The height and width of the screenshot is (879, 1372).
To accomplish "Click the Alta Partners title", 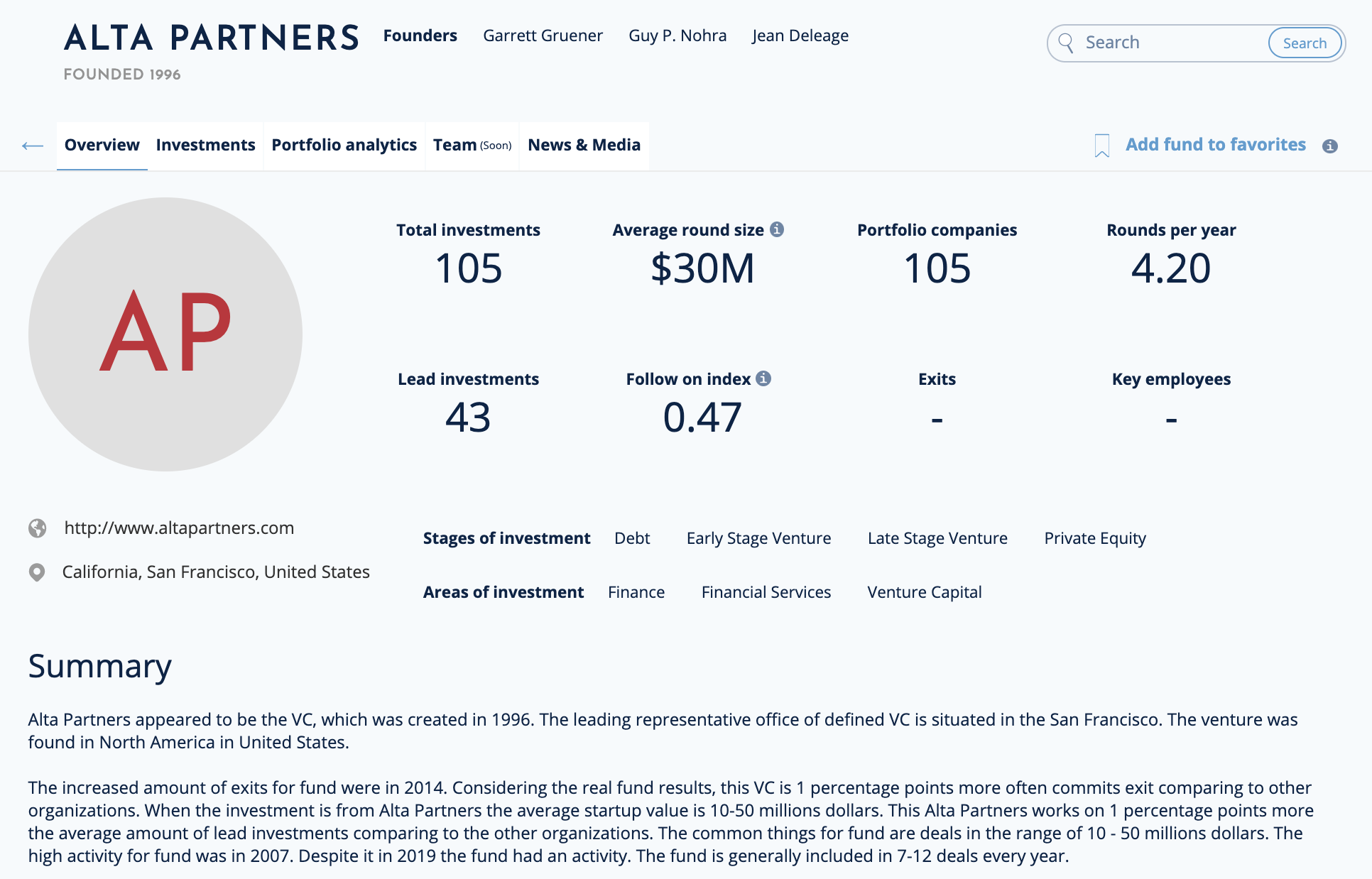I will 212,38.
